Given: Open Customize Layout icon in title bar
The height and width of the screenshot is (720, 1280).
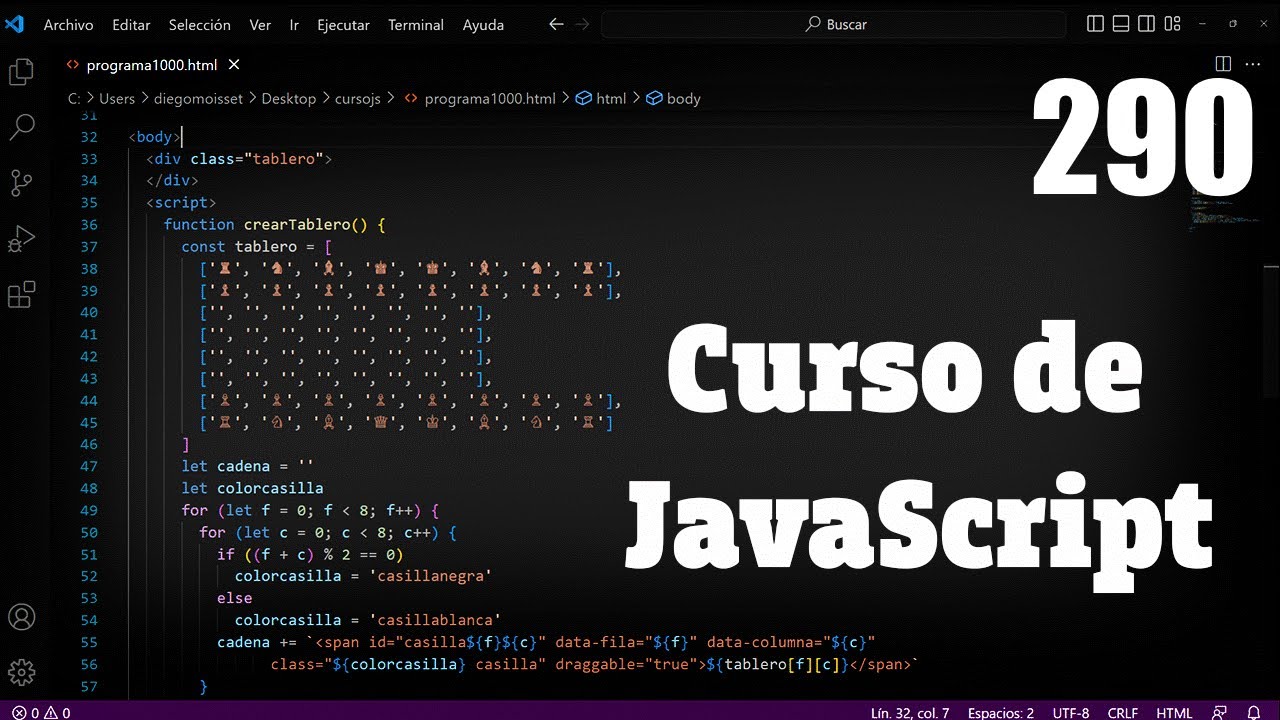Looking at the screenshot, I should click(x=1173, y=24).
